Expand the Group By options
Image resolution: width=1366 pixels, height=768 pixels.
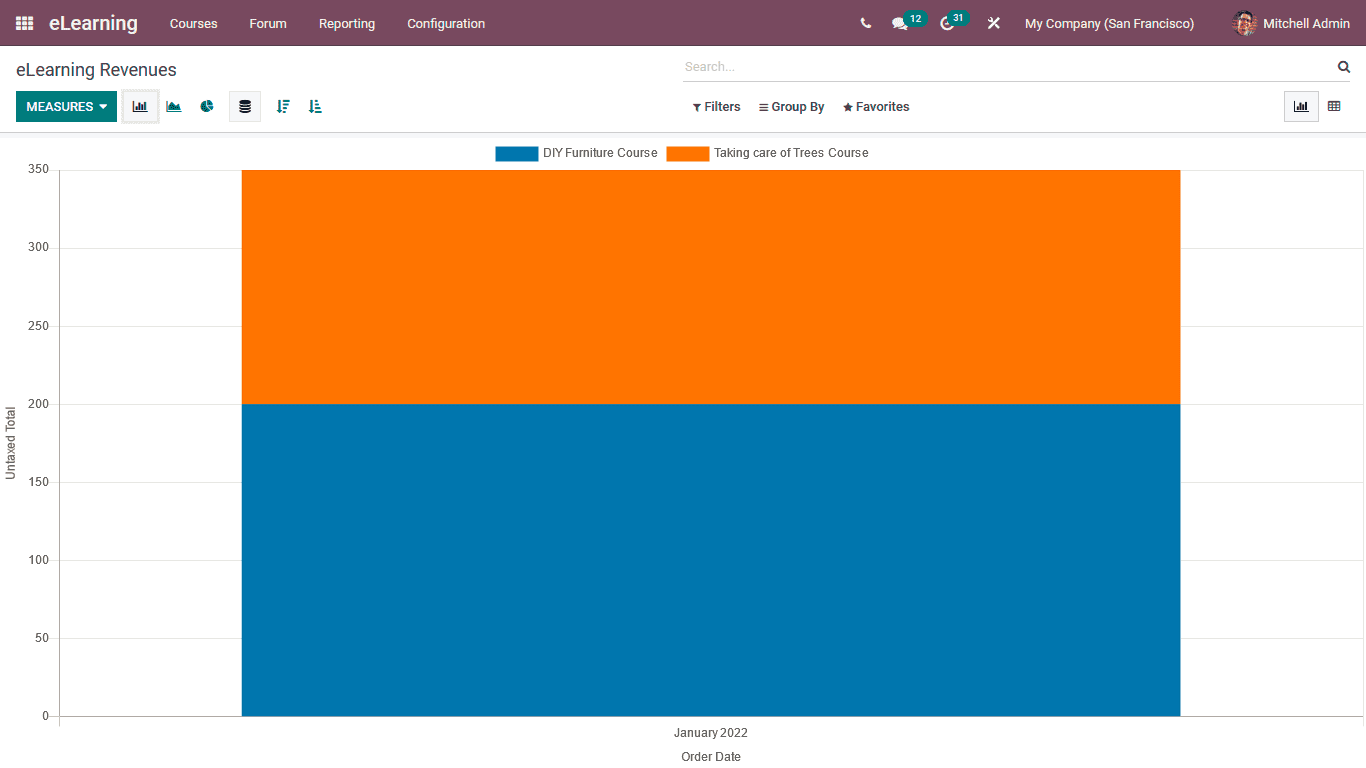coord(791,106)
